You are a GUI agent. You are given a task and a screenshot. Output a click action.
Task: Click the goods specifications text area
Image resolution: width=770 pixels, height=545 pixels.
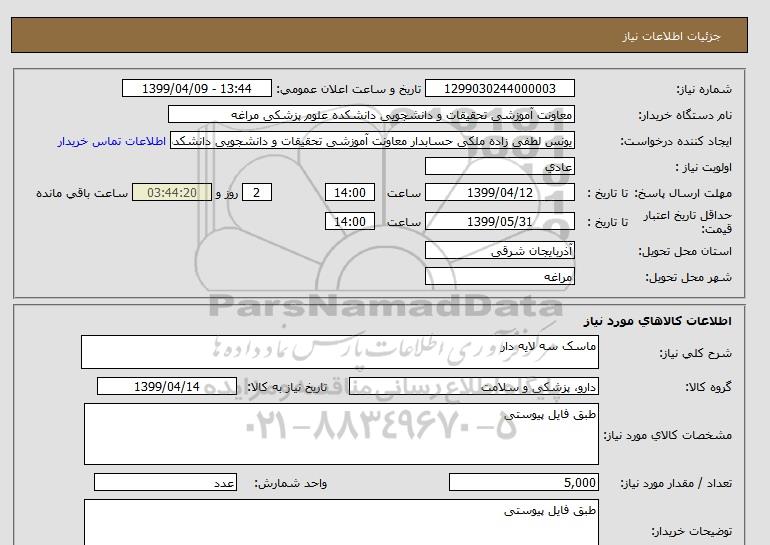tap(341, 434)
